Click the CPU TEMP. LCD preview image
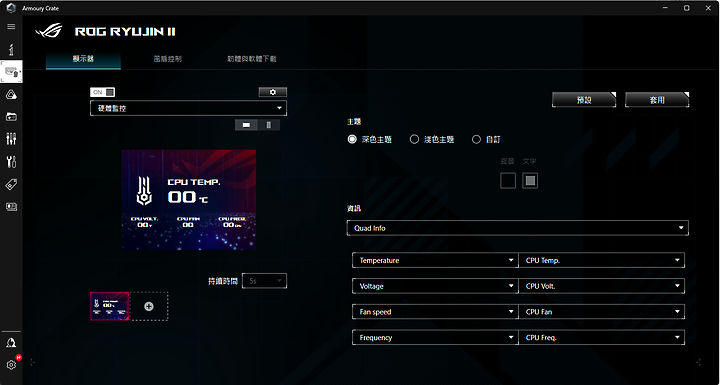 pos(189,200)
